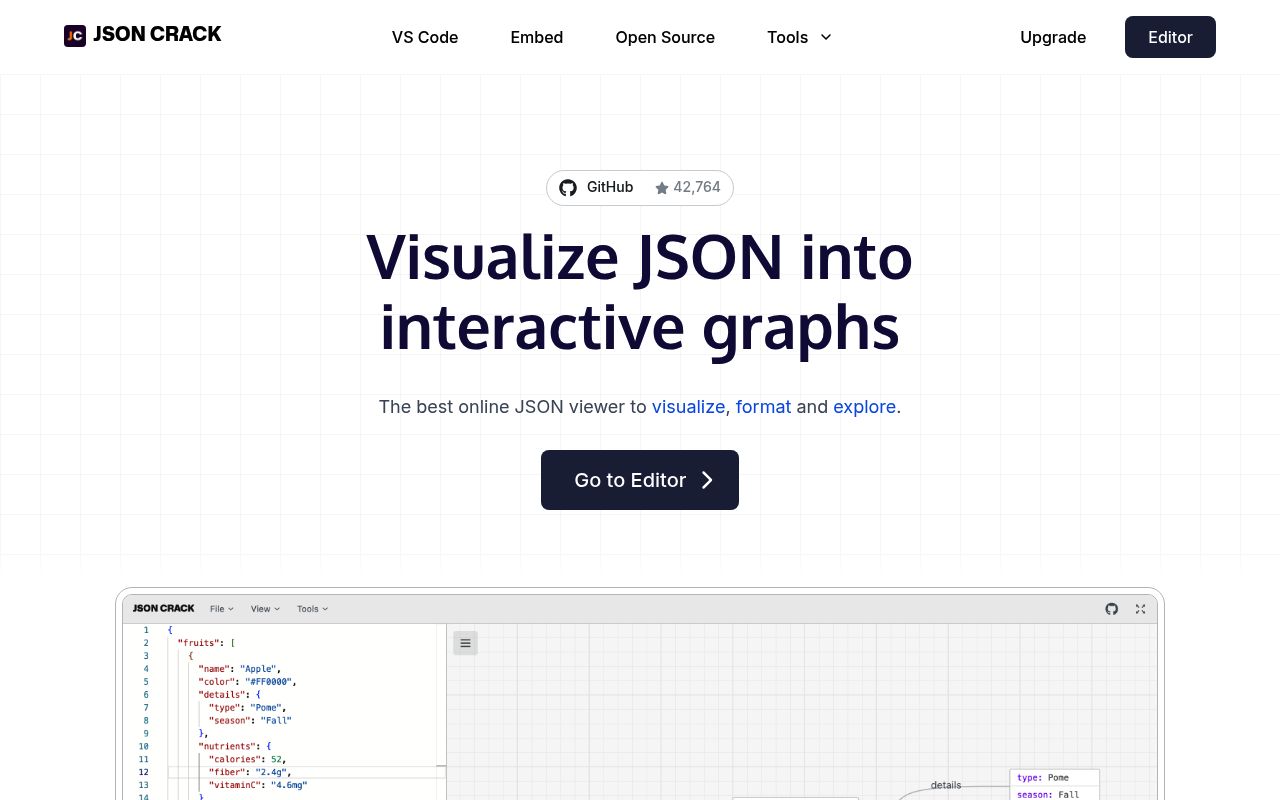Click the JSON Crack logo in the navbar

(142, 35)
